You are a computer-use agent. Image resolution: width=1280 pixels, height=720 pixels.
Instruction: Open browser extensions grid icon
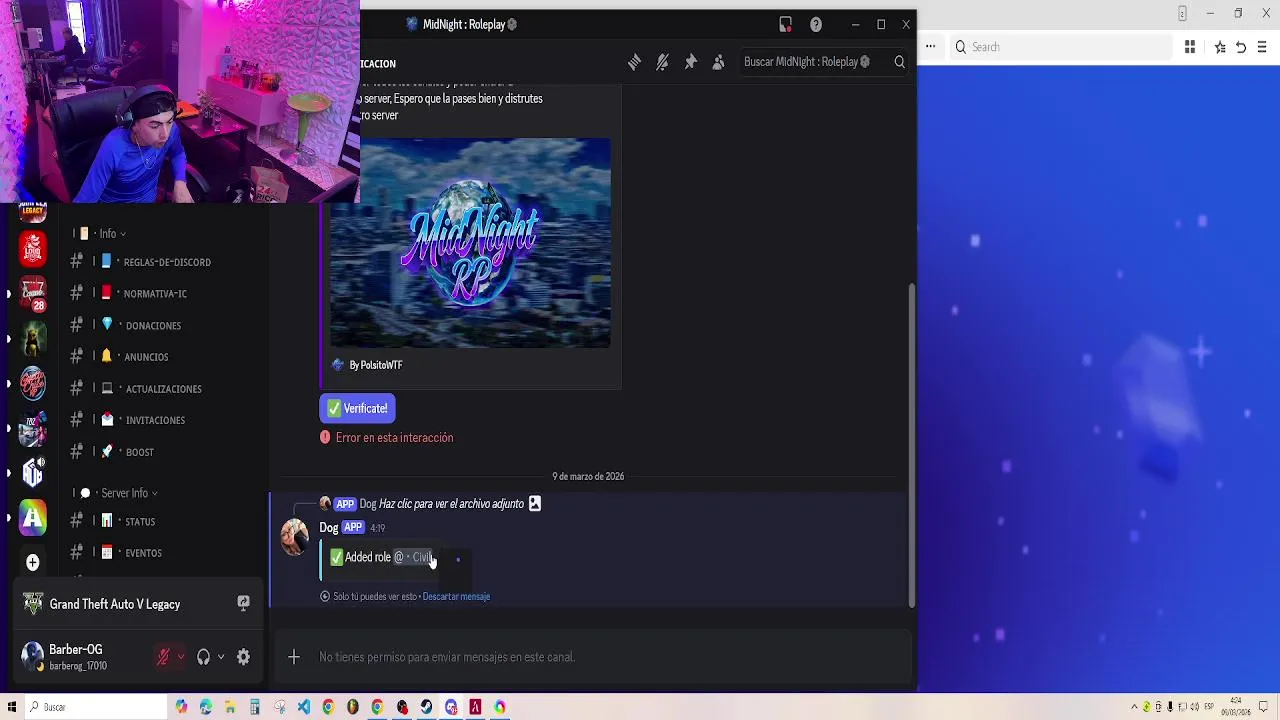click(x=1190, y=47)
